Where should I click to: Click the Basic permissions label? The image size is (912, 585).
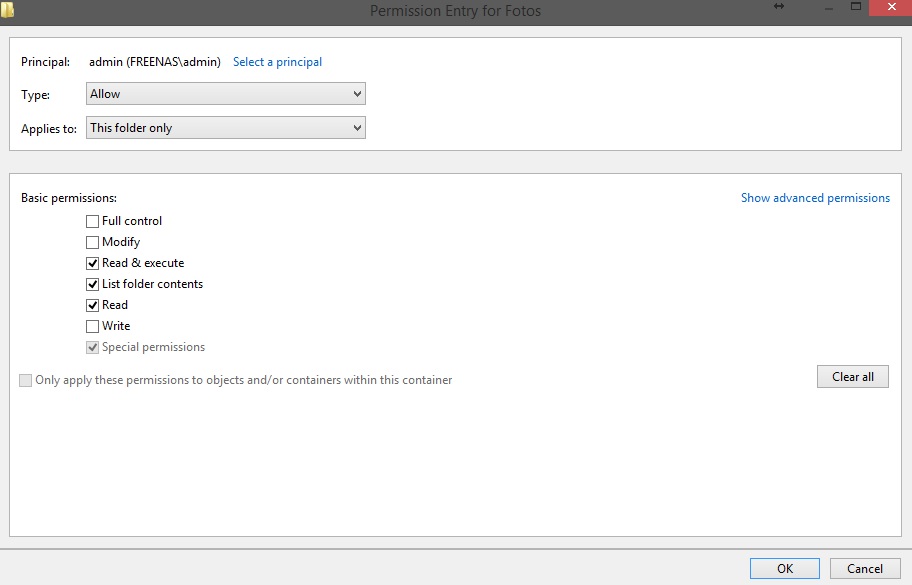click(69, 198)
